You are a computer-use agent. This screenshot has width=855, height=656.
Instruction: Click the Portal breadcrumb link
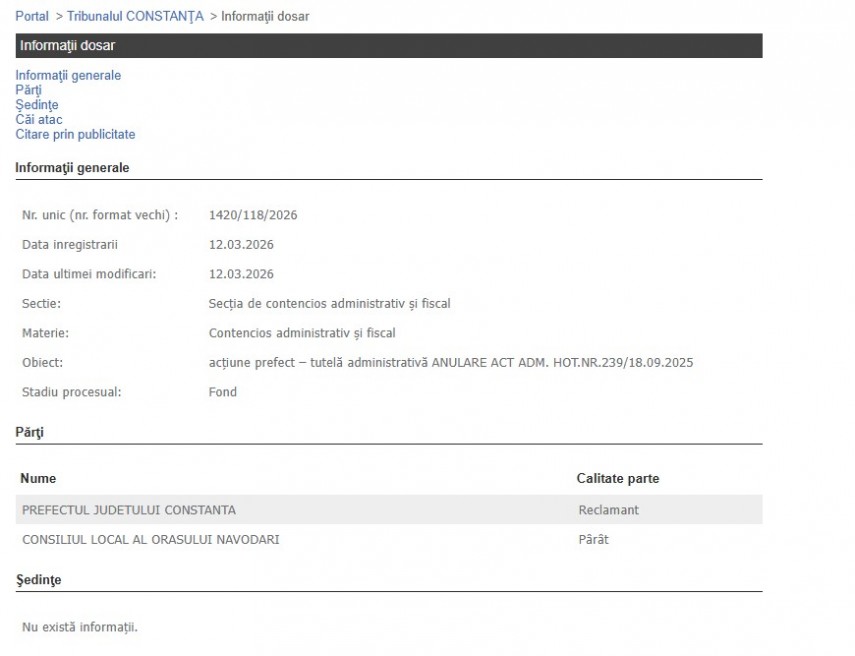(32, 16)
